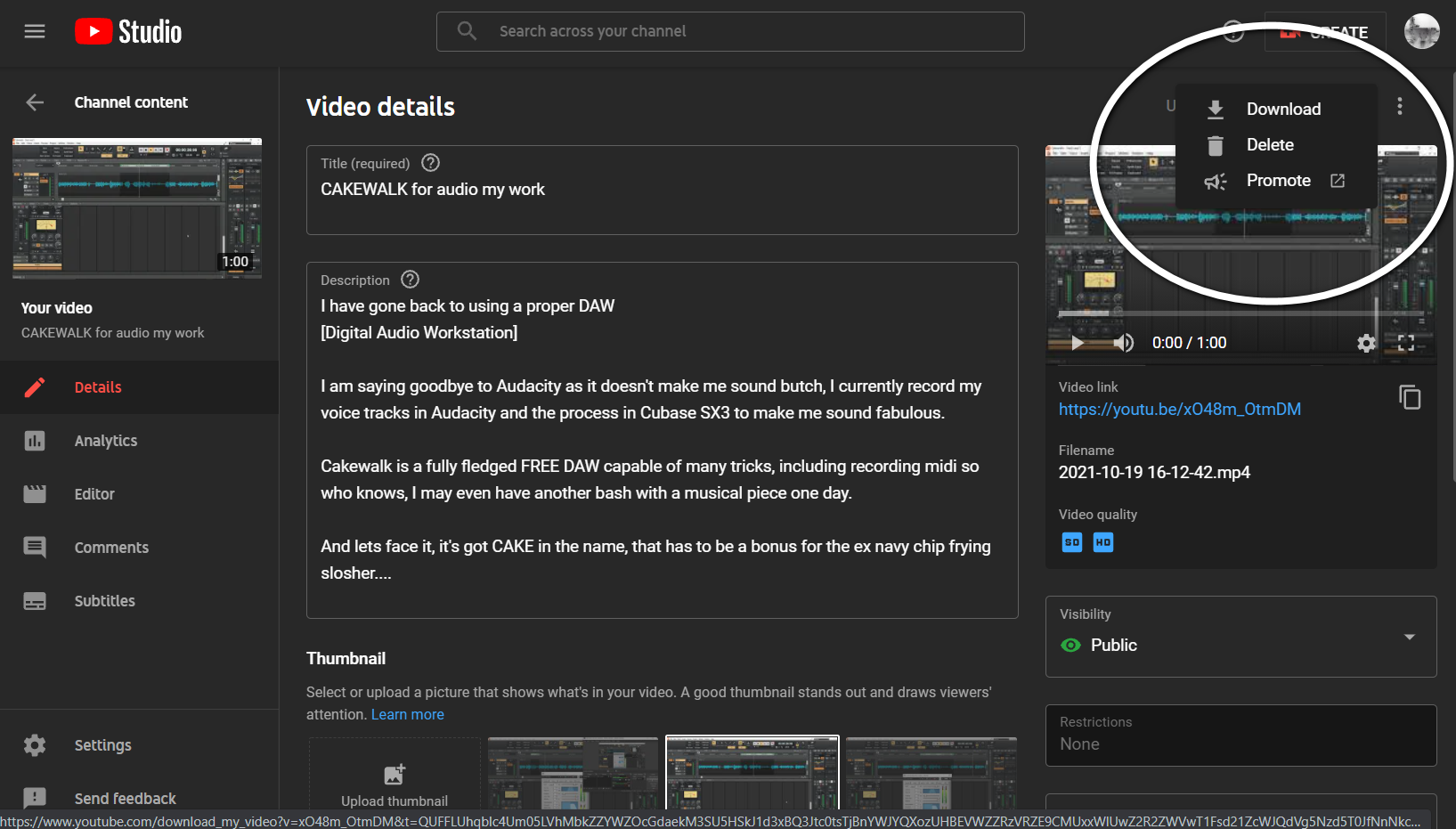Open title field help icon
Viewport: 1456px width, 829px height.
[x=431, y=163]
